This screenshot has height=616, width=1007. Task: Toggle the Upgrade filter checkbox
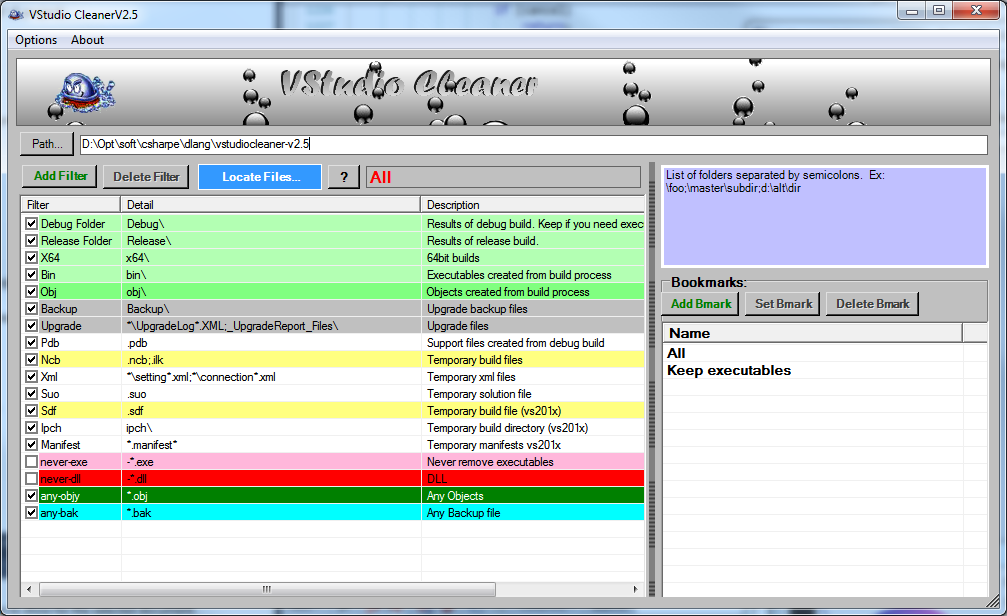[x=31, y=326]
